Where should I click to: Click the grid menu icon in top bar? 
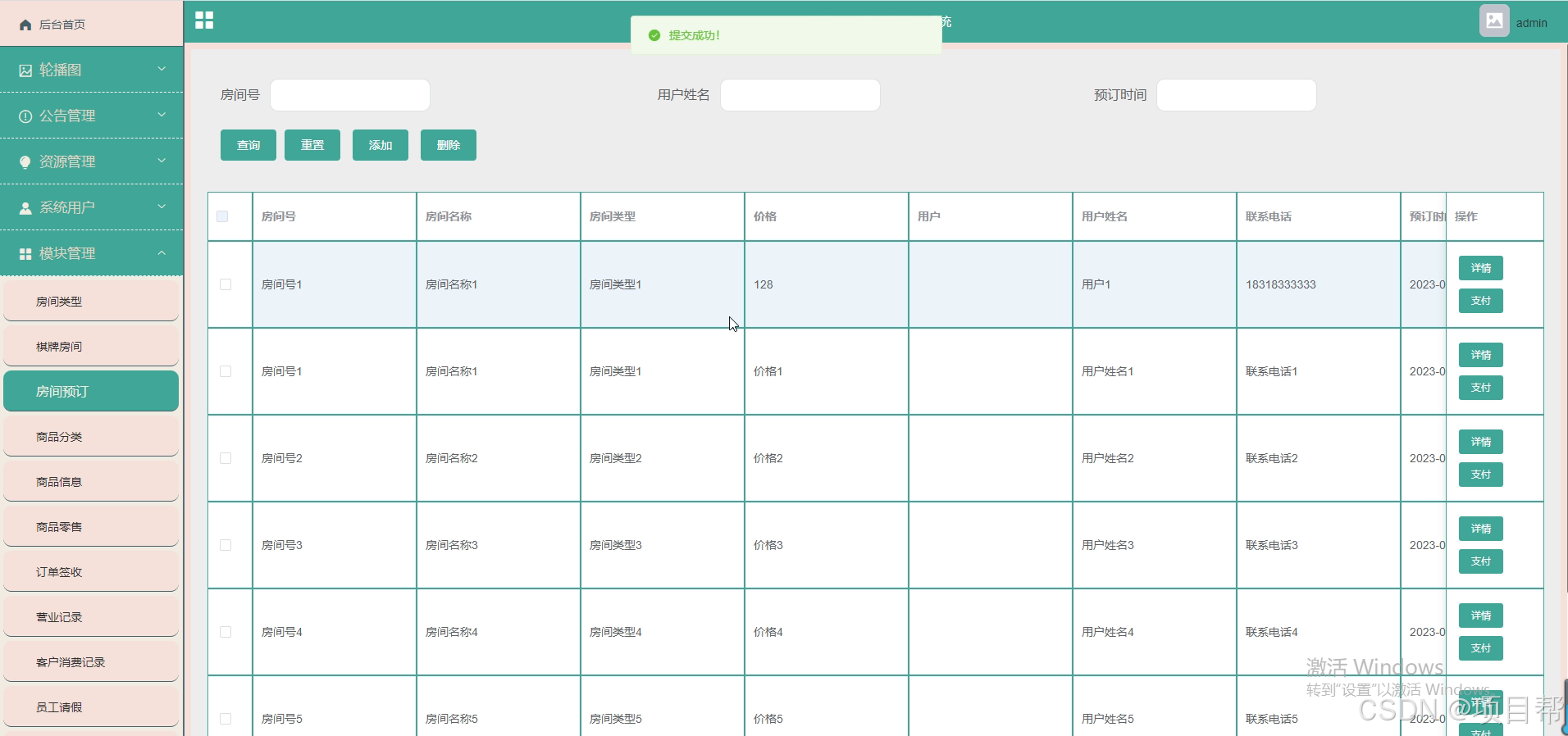click(204, 20)
